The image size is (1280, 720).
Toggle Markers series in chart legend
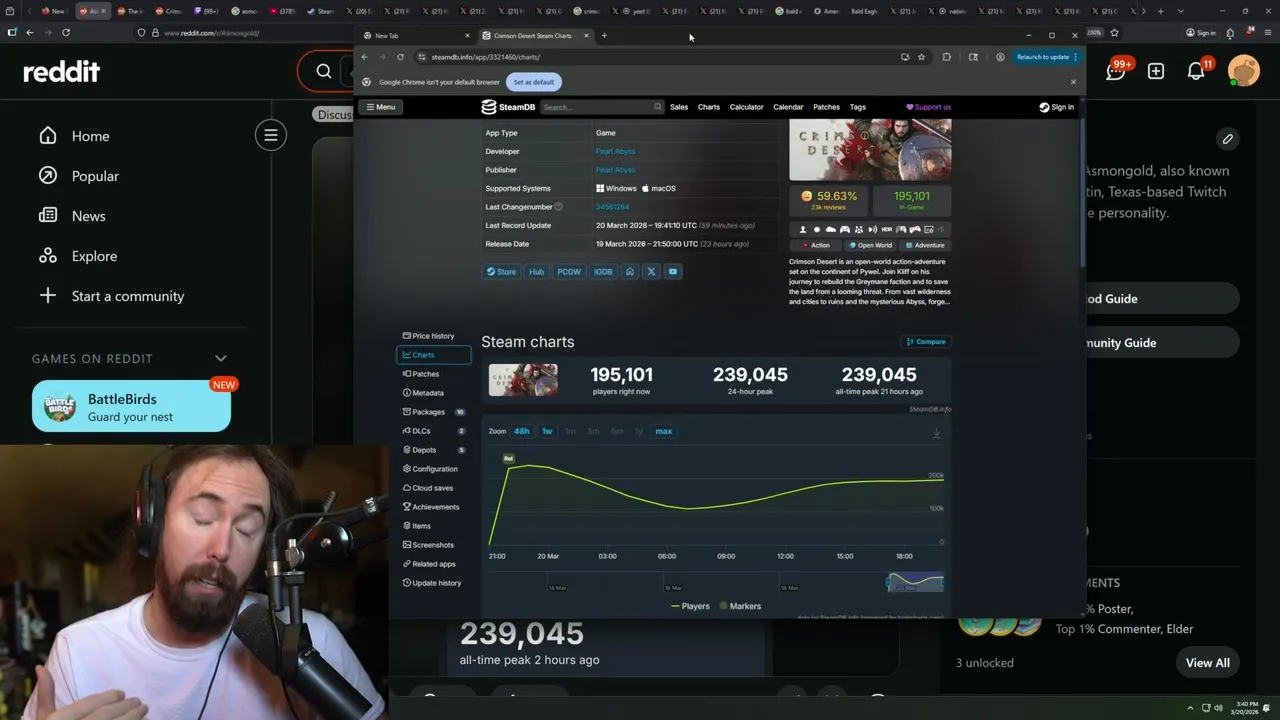pyautogui.click(x=740, y=606)
